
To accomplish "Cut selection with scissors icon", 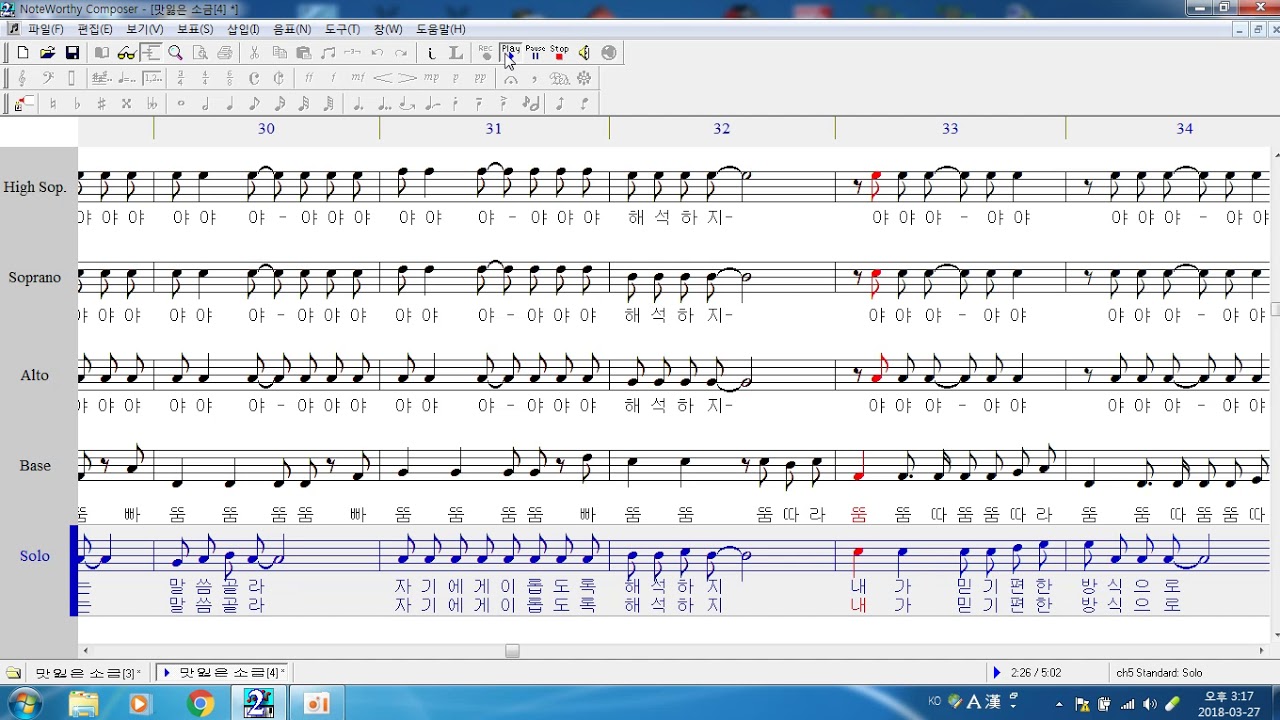I will tap(254, 53).
